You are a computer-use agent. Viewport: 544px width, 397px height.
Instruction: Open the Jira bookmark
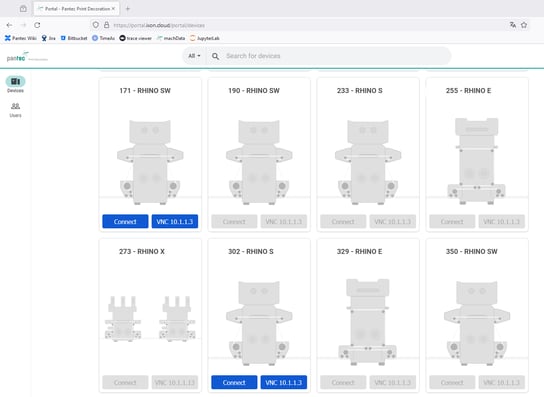pos(49,38)
